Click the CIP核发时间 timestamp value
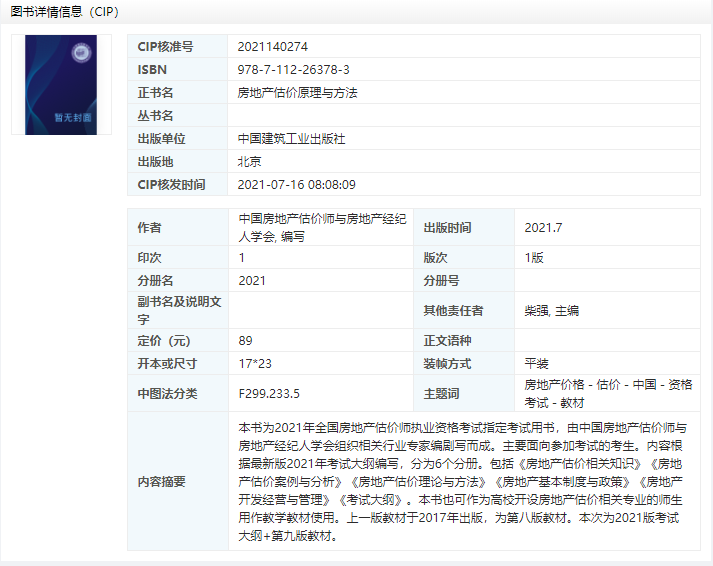713x566 pixels. click(296, 184)
